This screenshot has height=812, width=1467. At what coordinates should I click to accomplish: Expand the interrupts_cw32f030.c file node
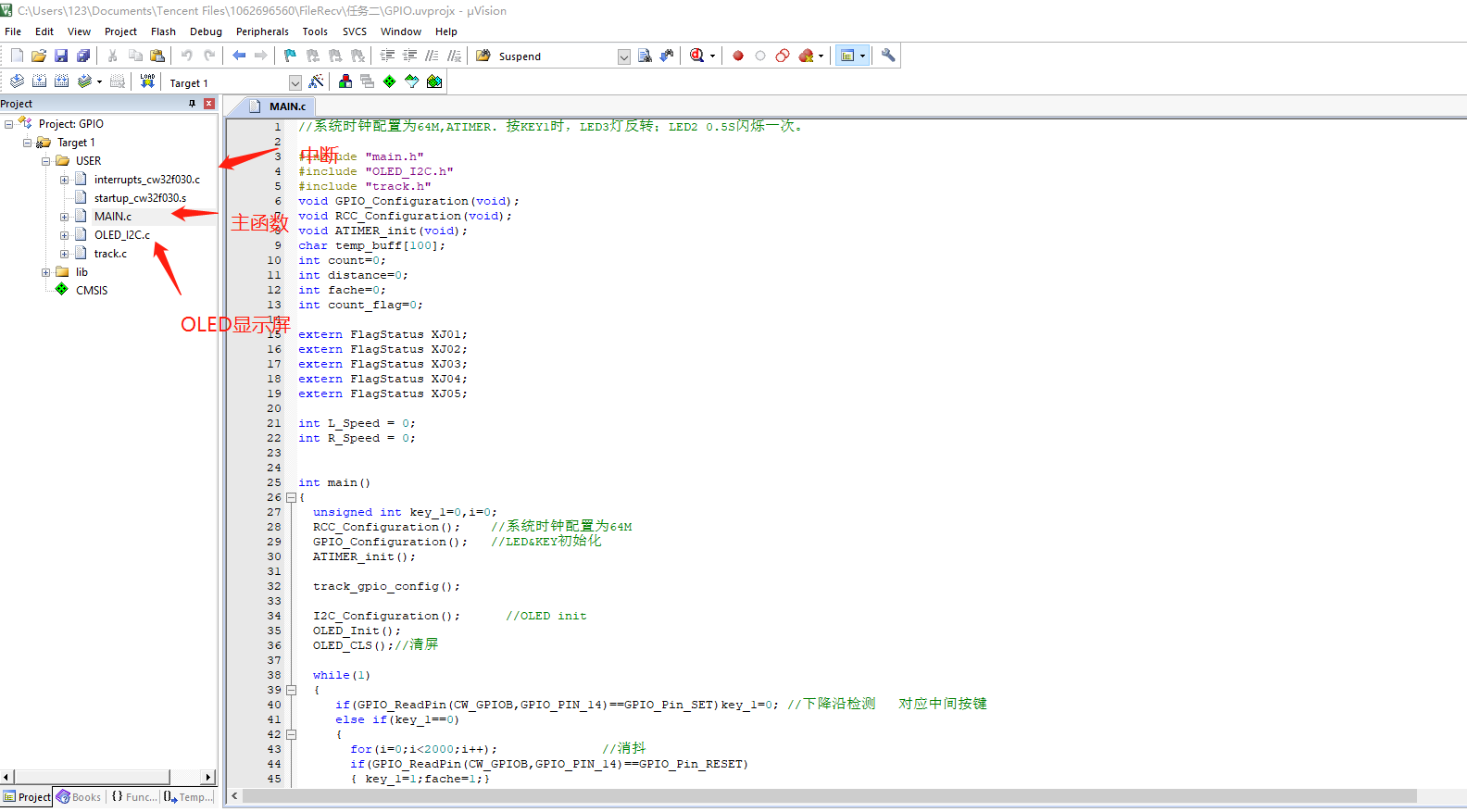click(64, 180)
